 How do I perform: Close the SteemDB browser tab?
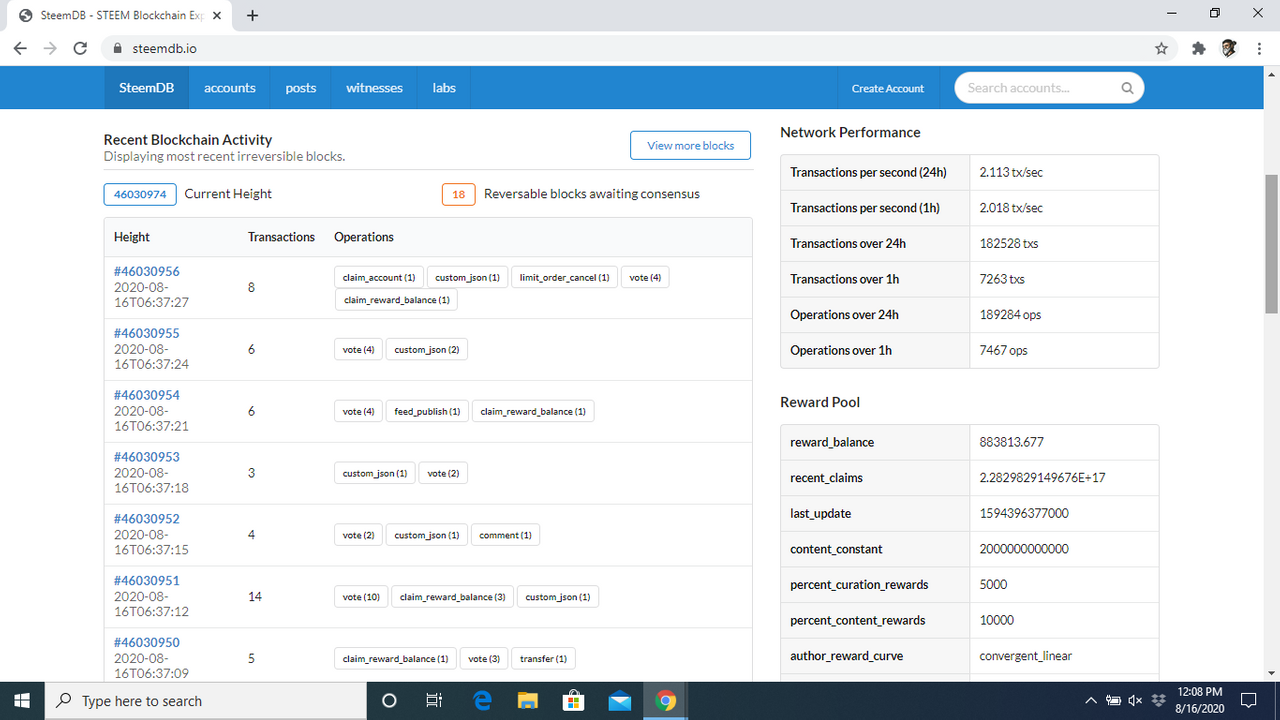(217, 16)
